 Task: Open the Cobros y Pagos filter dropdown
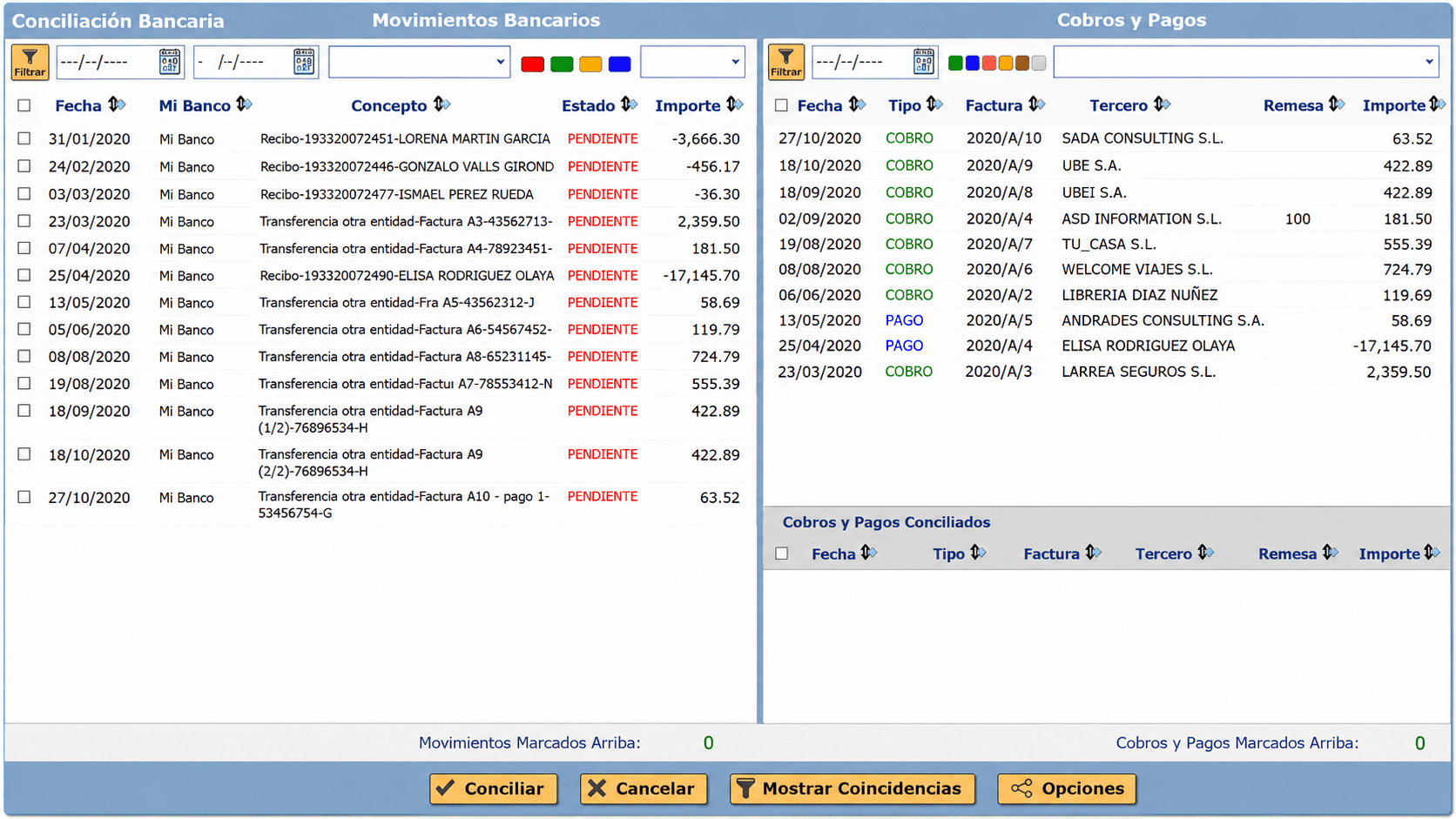pos(1246,62)
